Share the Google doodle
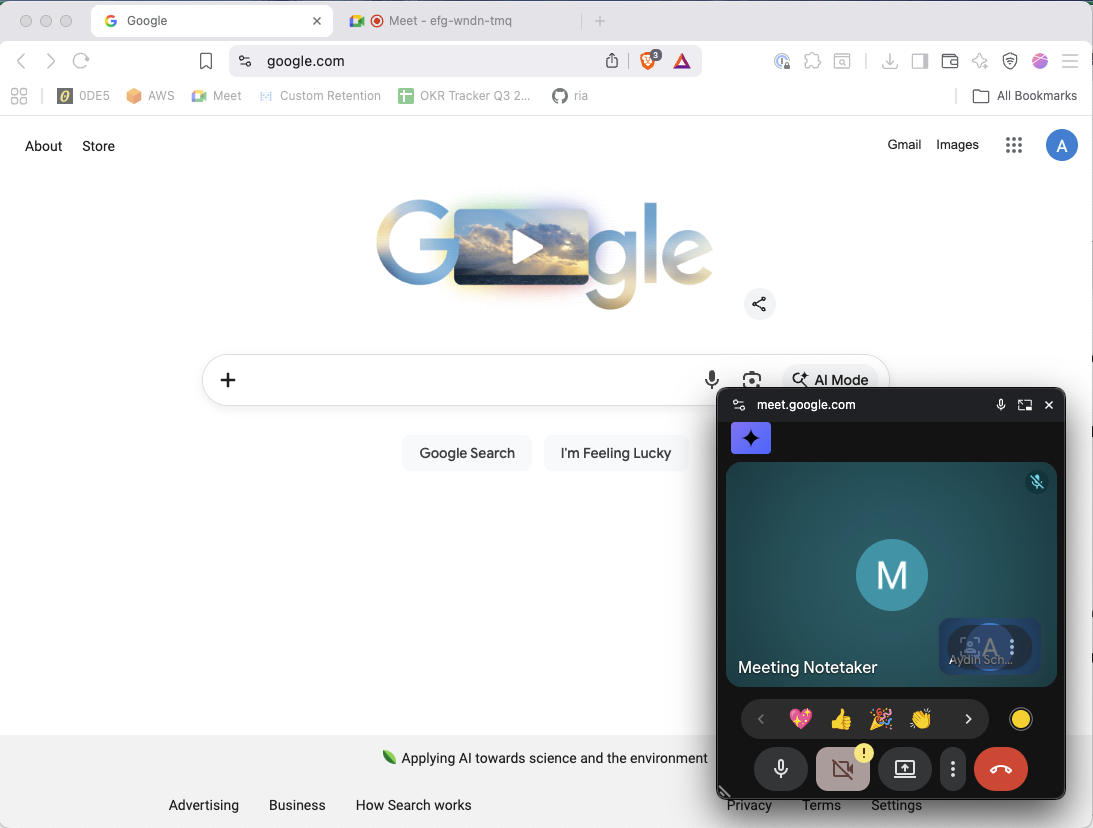Screen dimensions: 1093x828 click(759, 304)
